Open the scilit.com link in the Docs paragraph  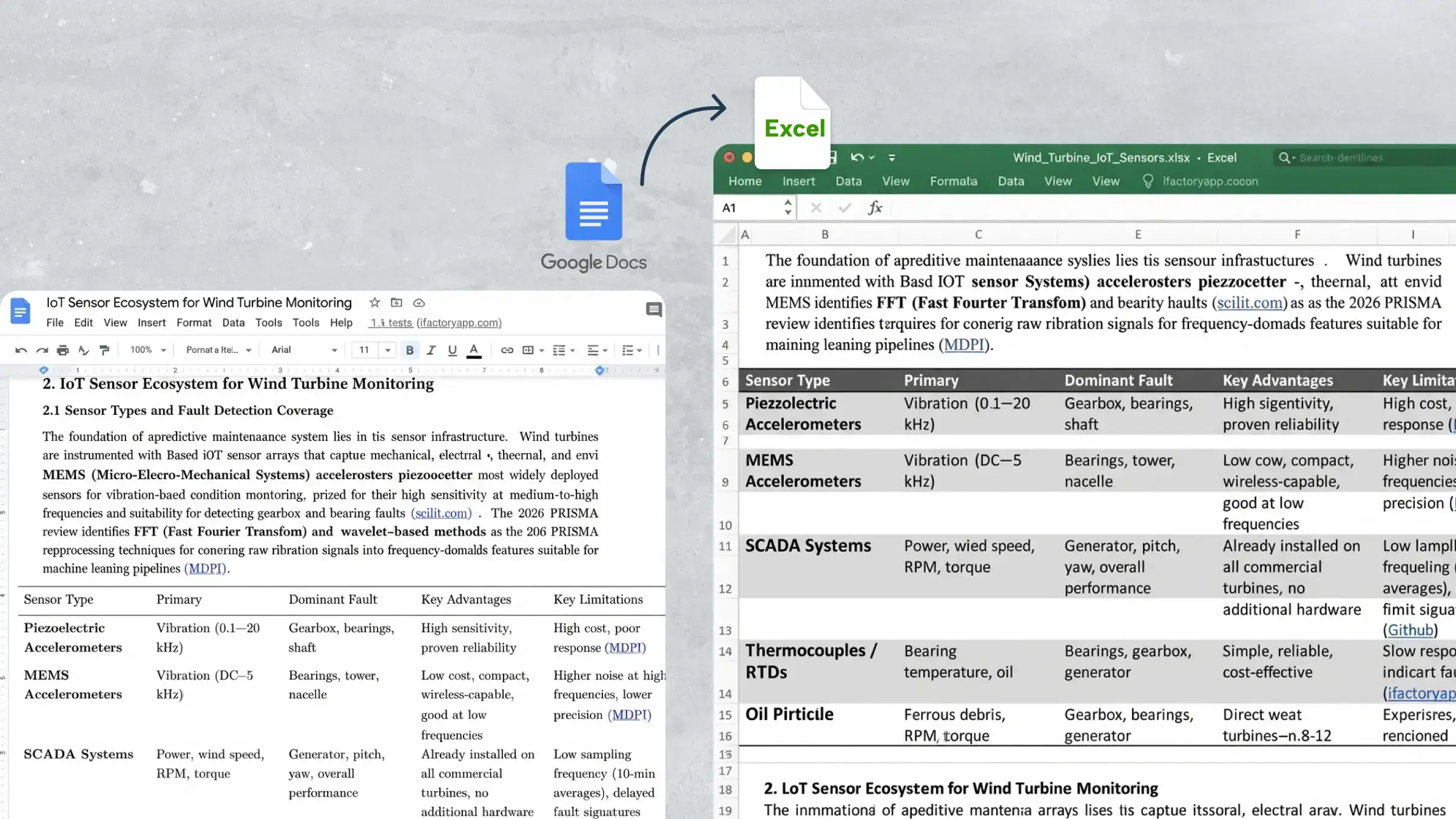(x=441, y=513)
